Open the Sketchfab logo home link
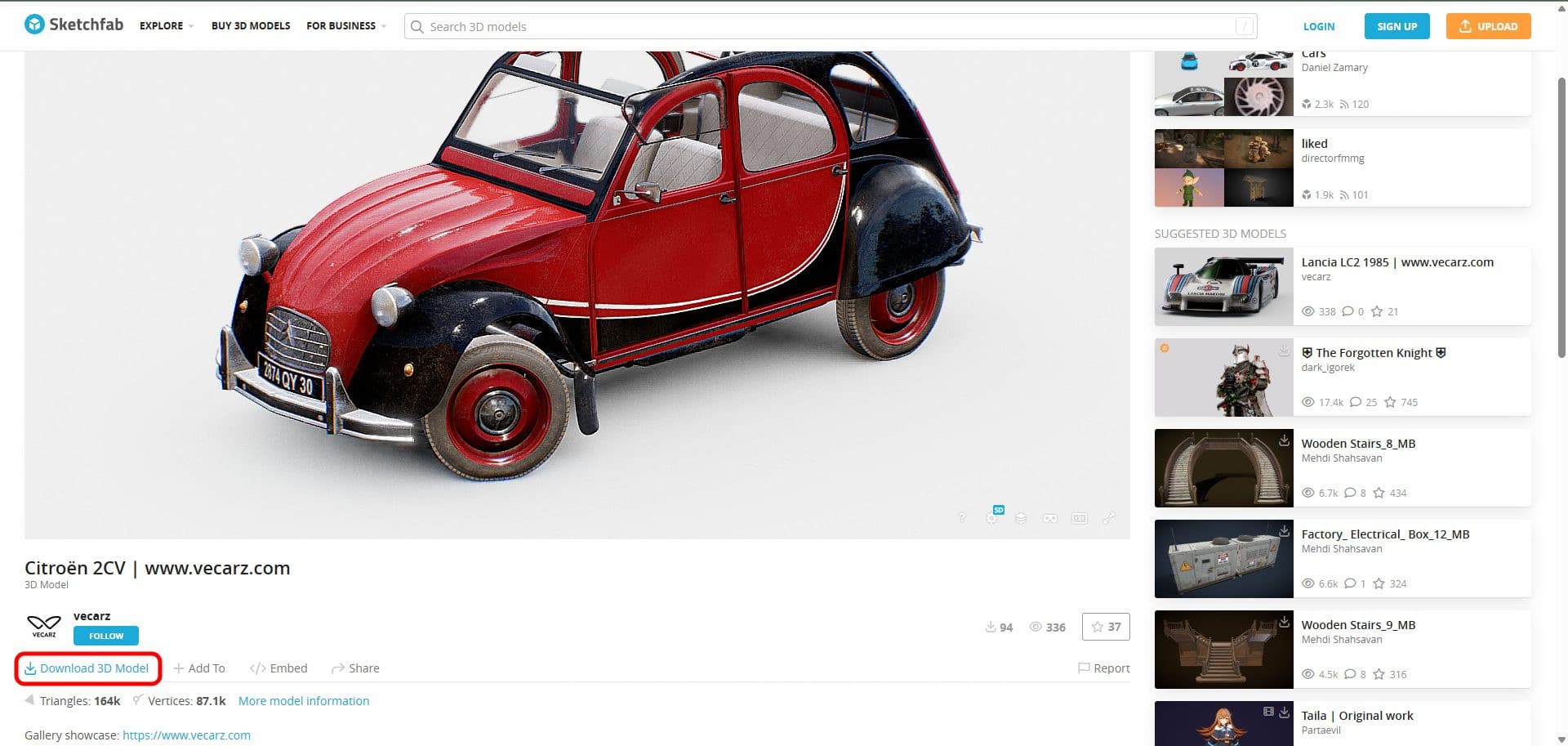Image resolution: width=1568 pixels, height=746 pixels. click(73, 25)
